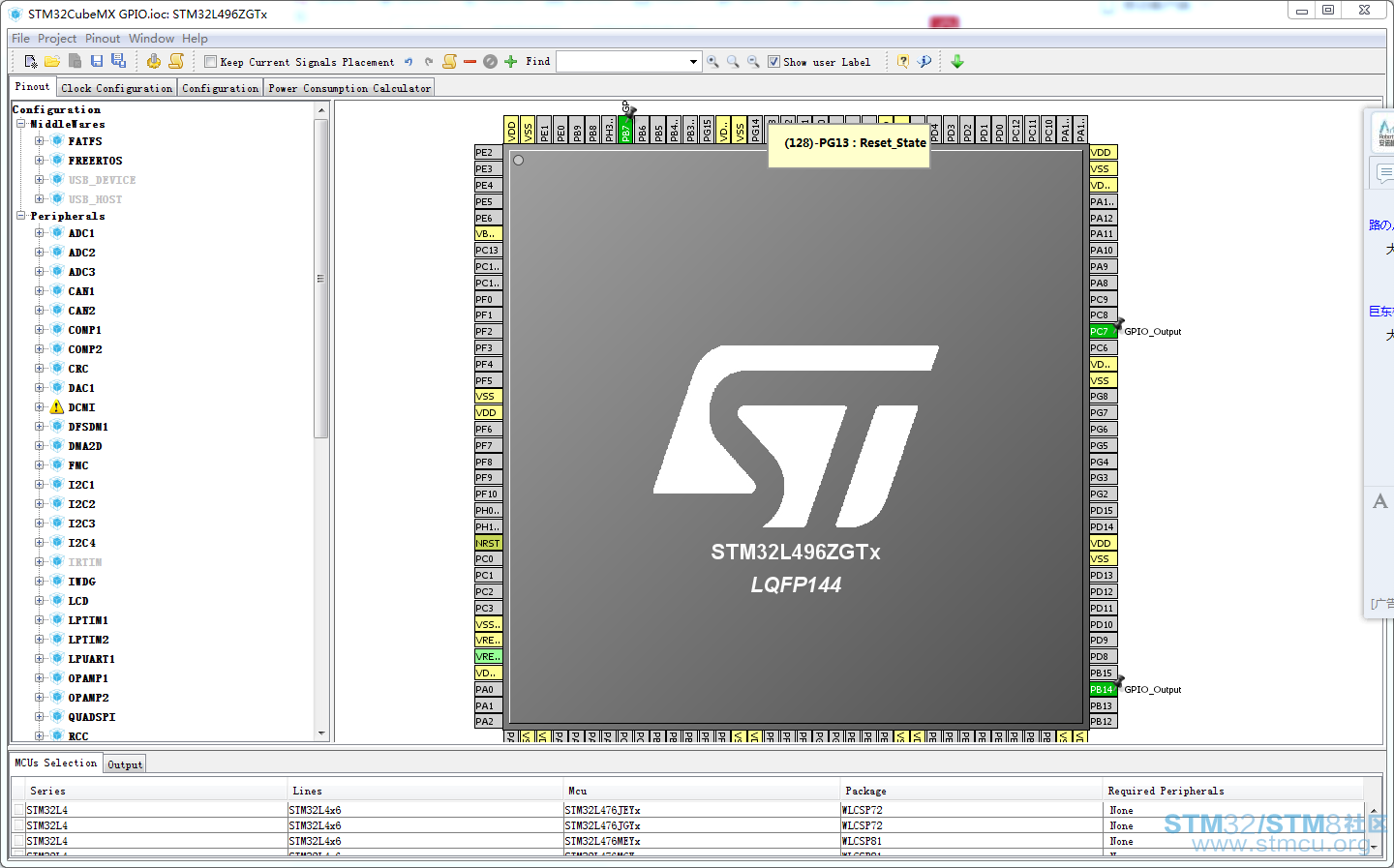Switch to the Clock Configuration tab
Screen dimensions: 1394x868
coord(117,88)
